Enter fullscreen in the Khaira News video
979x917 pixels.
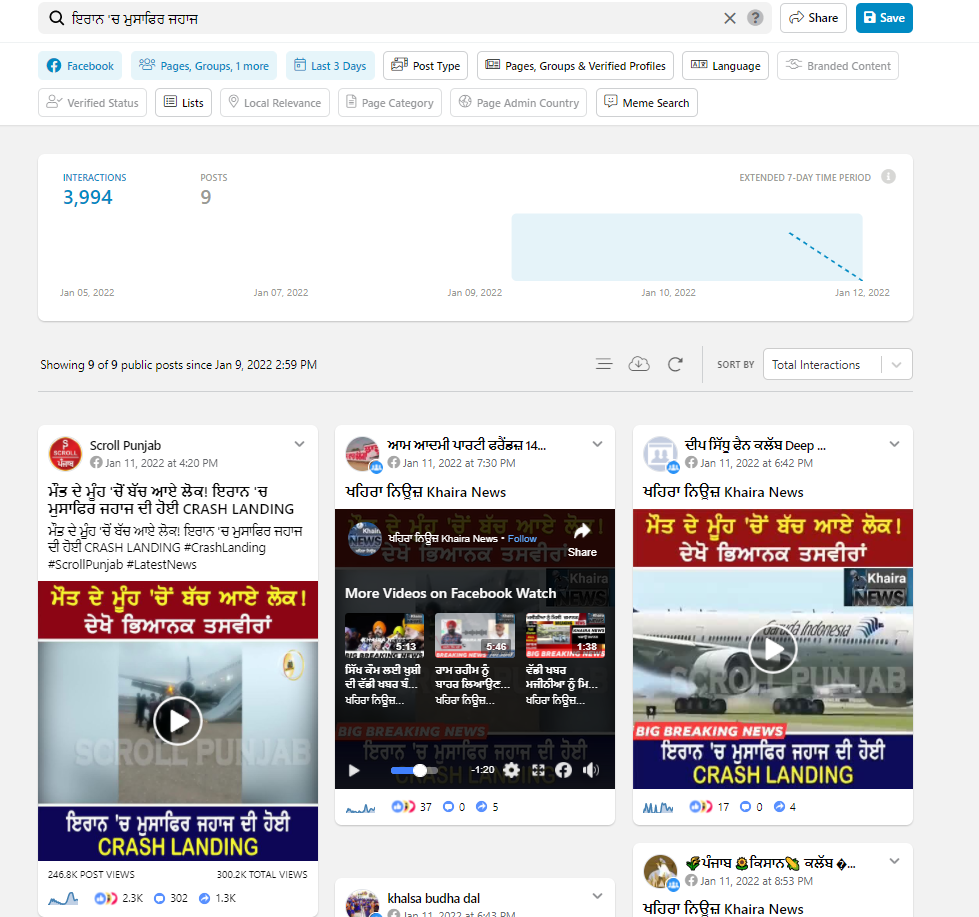click(x=538, y=770)
